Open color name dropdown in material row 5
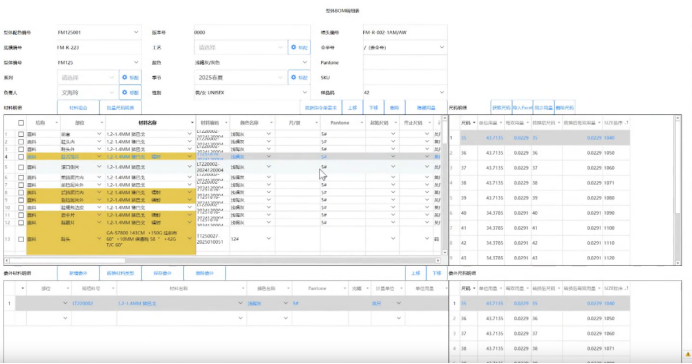The width and height of the screenshot is (692, 364). 268,167
